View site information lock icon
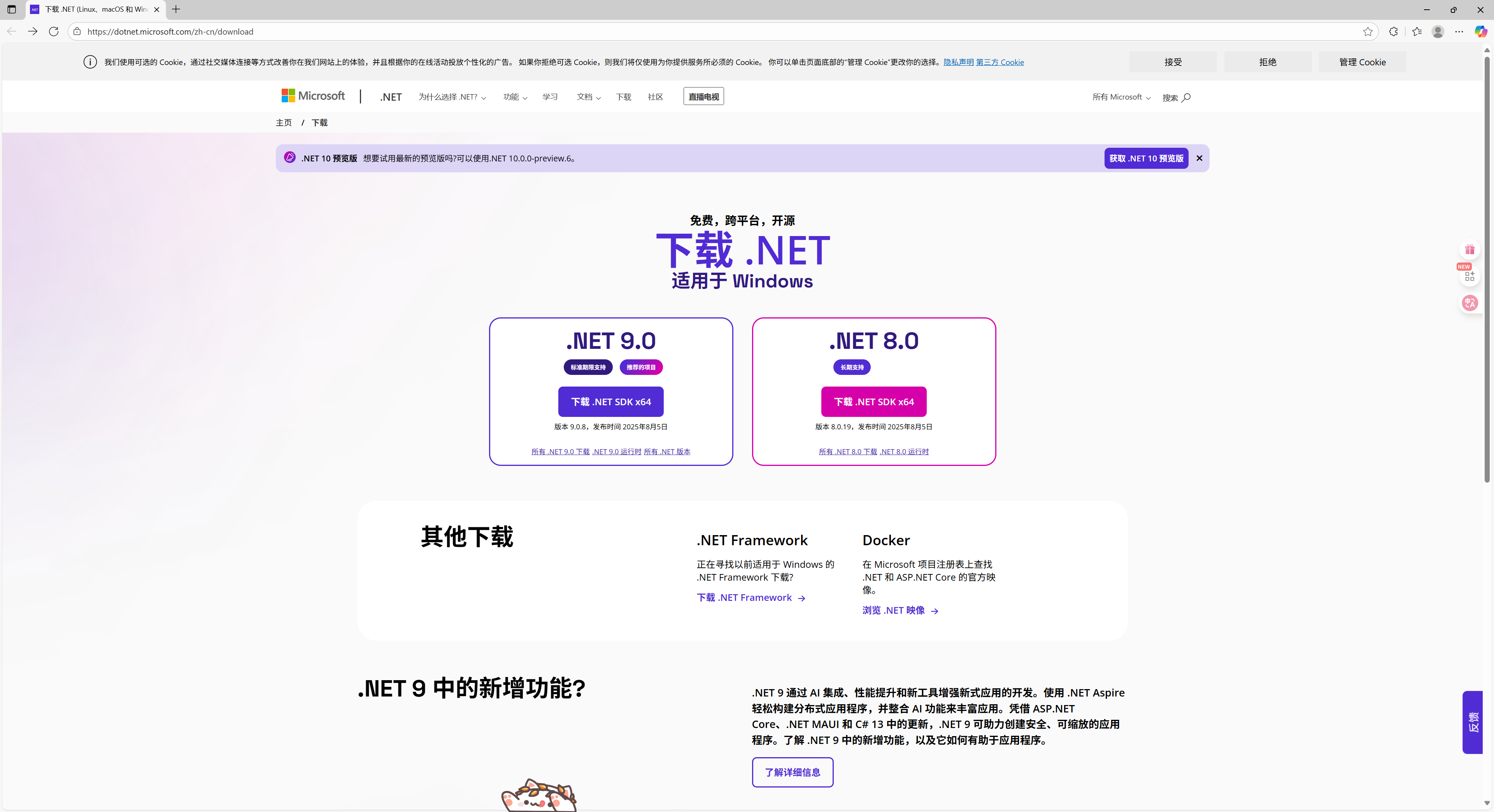 tap(77, 31)
